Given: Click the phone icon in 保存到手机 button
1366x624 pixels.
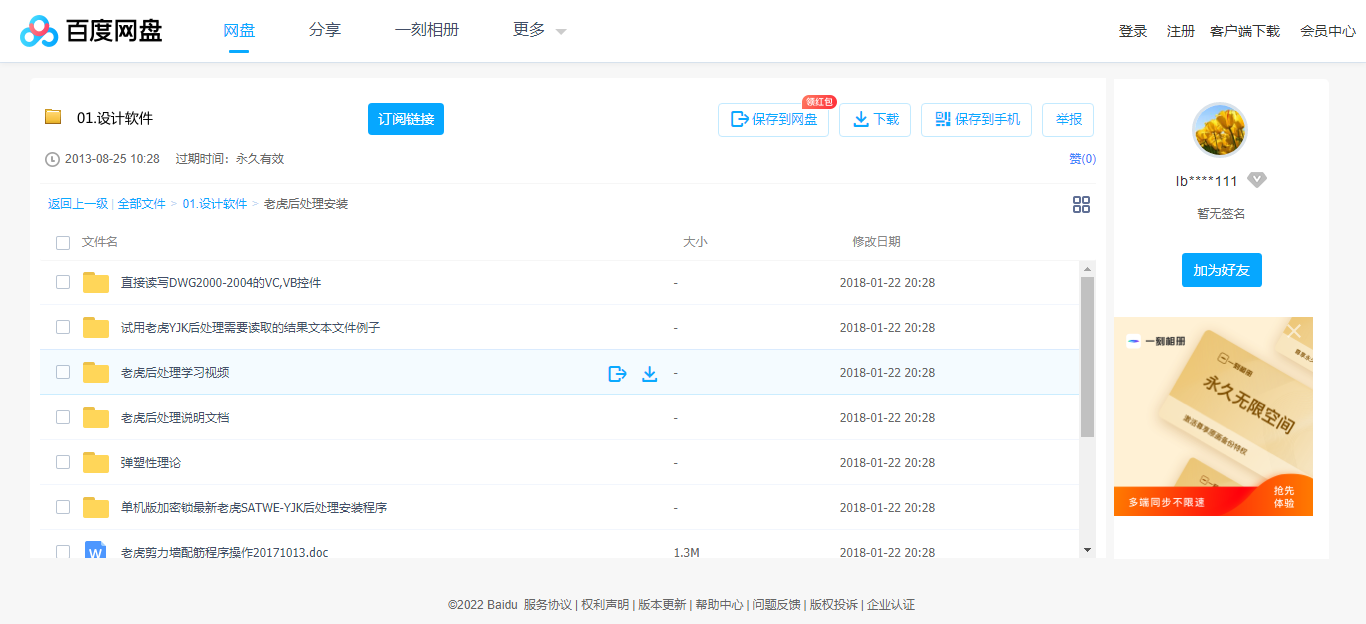Looking at the screenshot, I should (941, 119).
